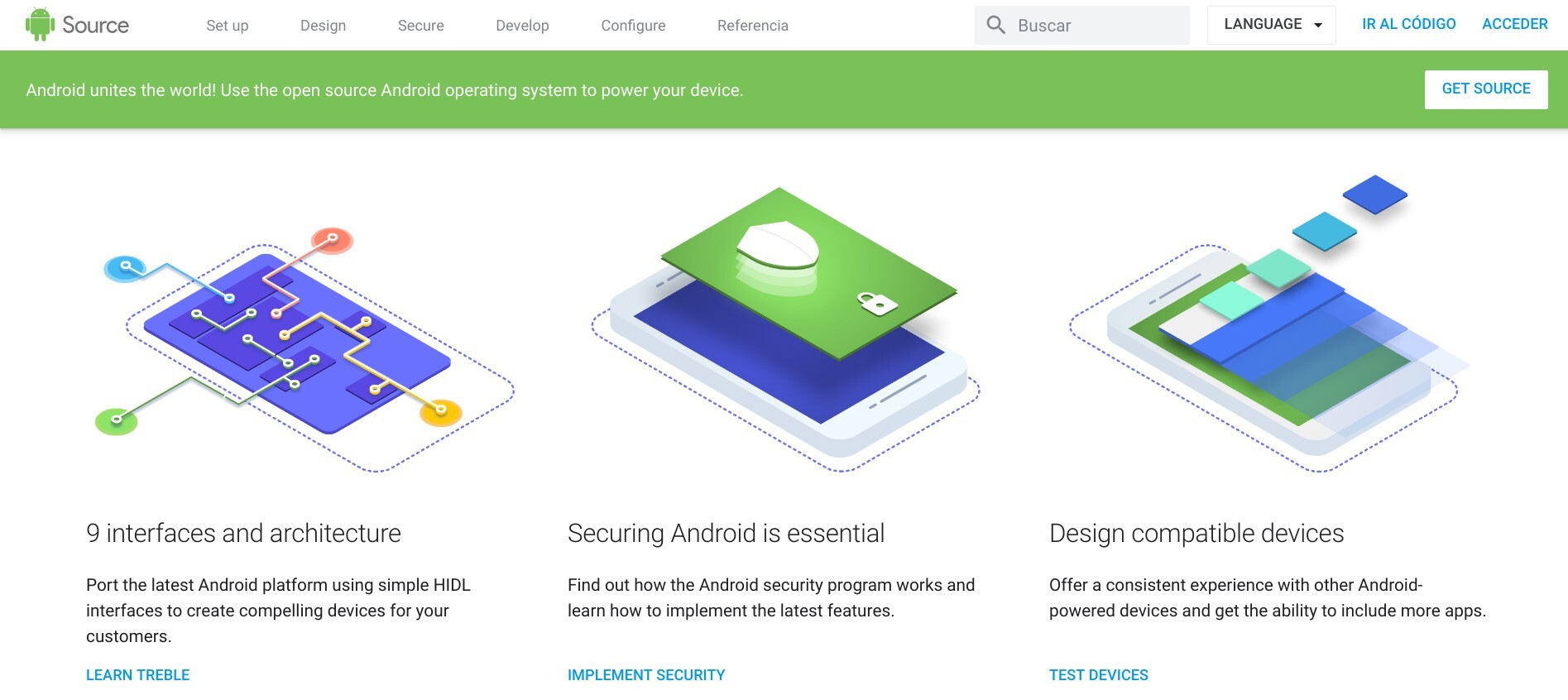The image size is (1568, 700).
Task: Click the GET SOURCE button
Action: (1486, 89)
